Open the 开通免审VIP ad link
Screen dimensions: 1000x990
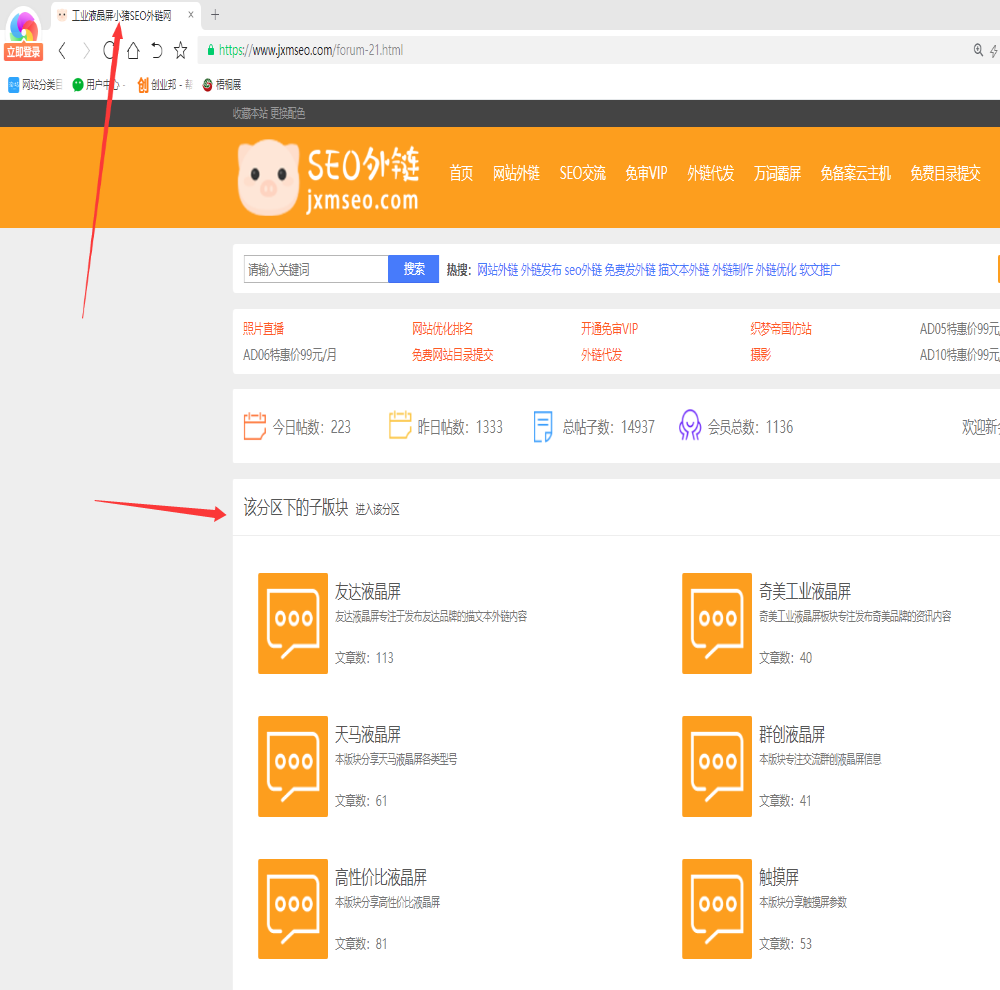pos(610,329)
